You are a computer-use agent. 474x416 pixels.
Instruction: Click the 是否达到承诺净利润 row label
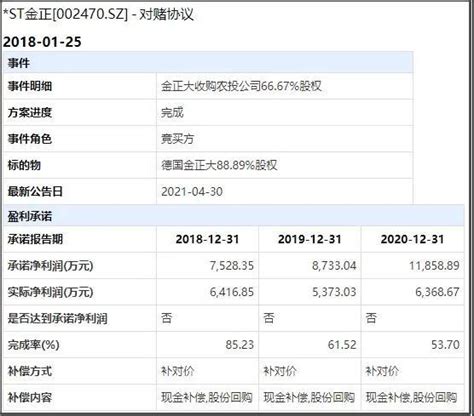(x=57, y=318)
